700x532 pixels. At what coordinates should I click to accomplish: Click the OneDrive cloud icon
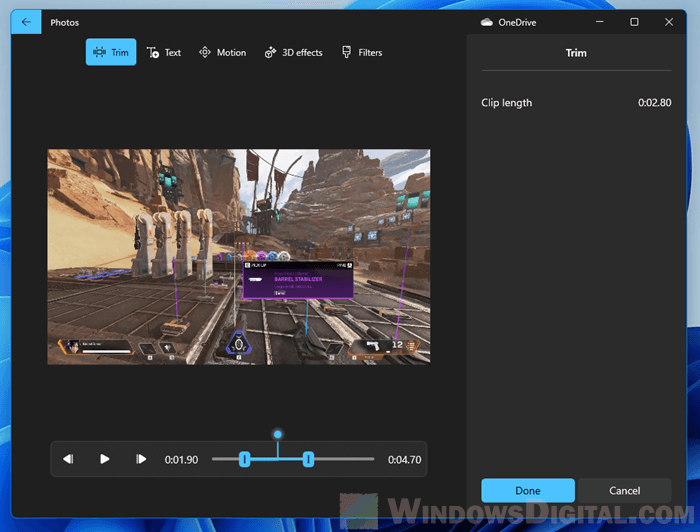coord(487,22)
